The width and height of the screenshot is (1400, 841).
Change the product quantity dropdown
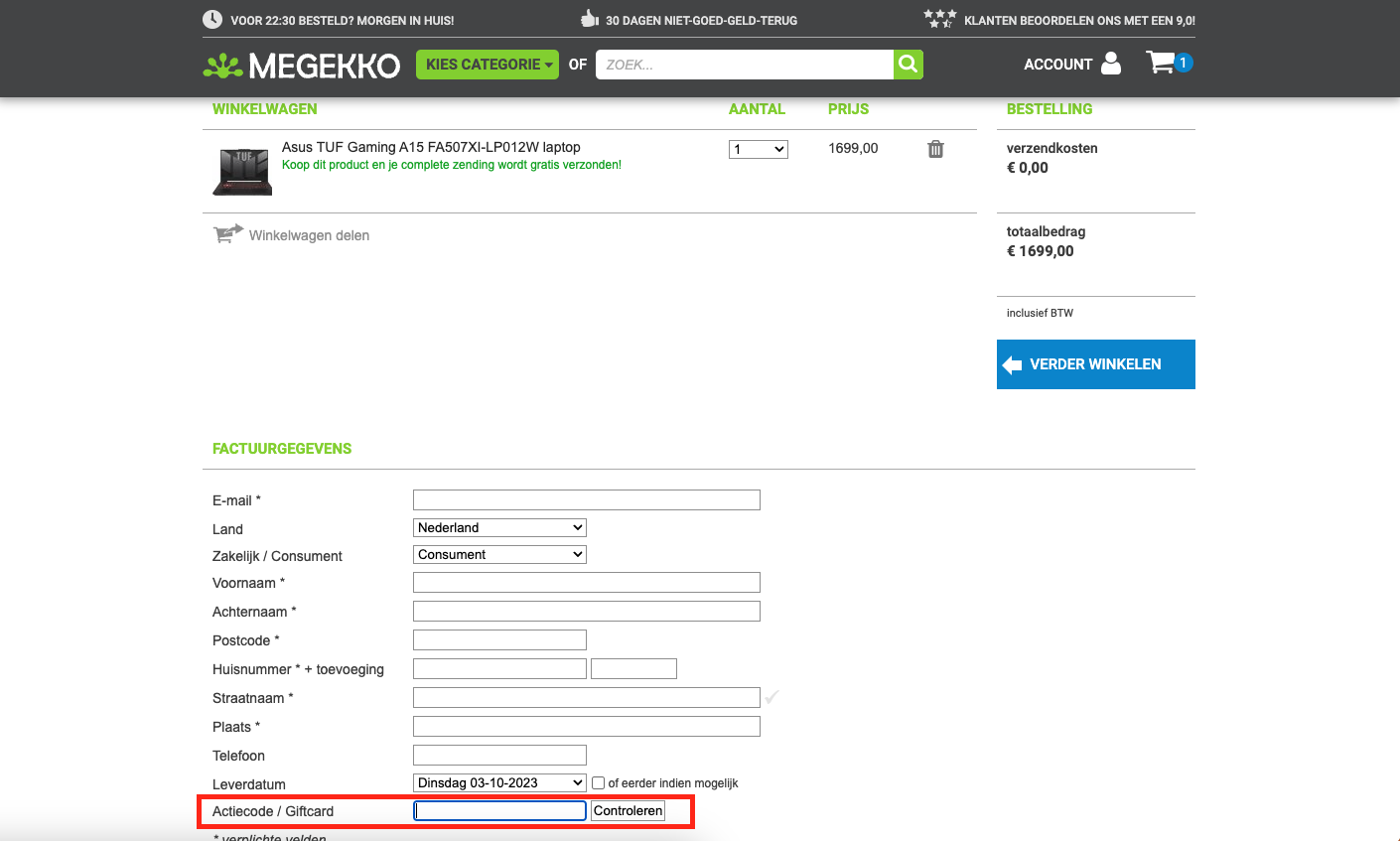click(759, 149)
